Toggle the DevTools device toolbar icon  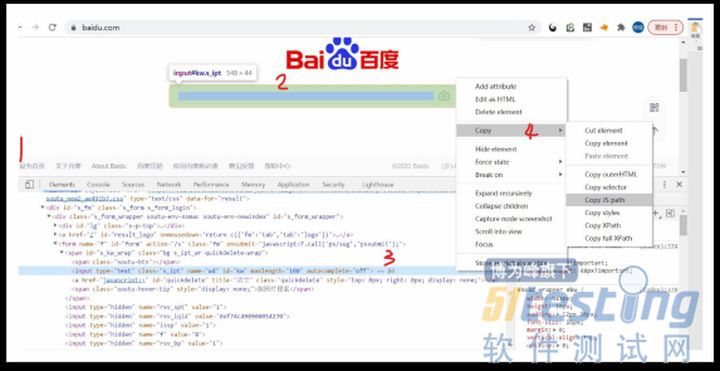(29, 185)
